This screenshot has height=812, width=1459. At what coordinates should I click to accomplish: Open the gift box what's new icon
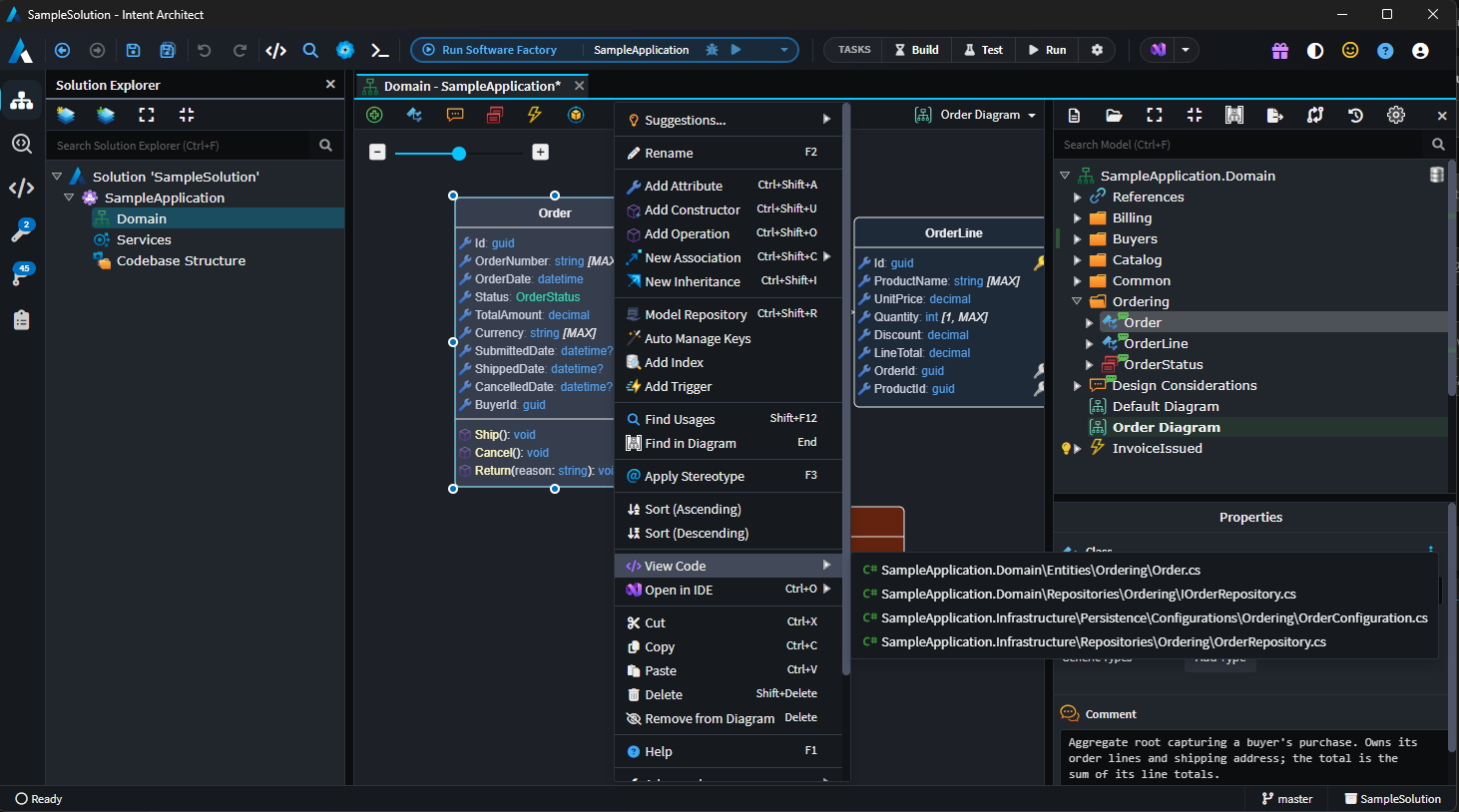(x=1280, y=50)
